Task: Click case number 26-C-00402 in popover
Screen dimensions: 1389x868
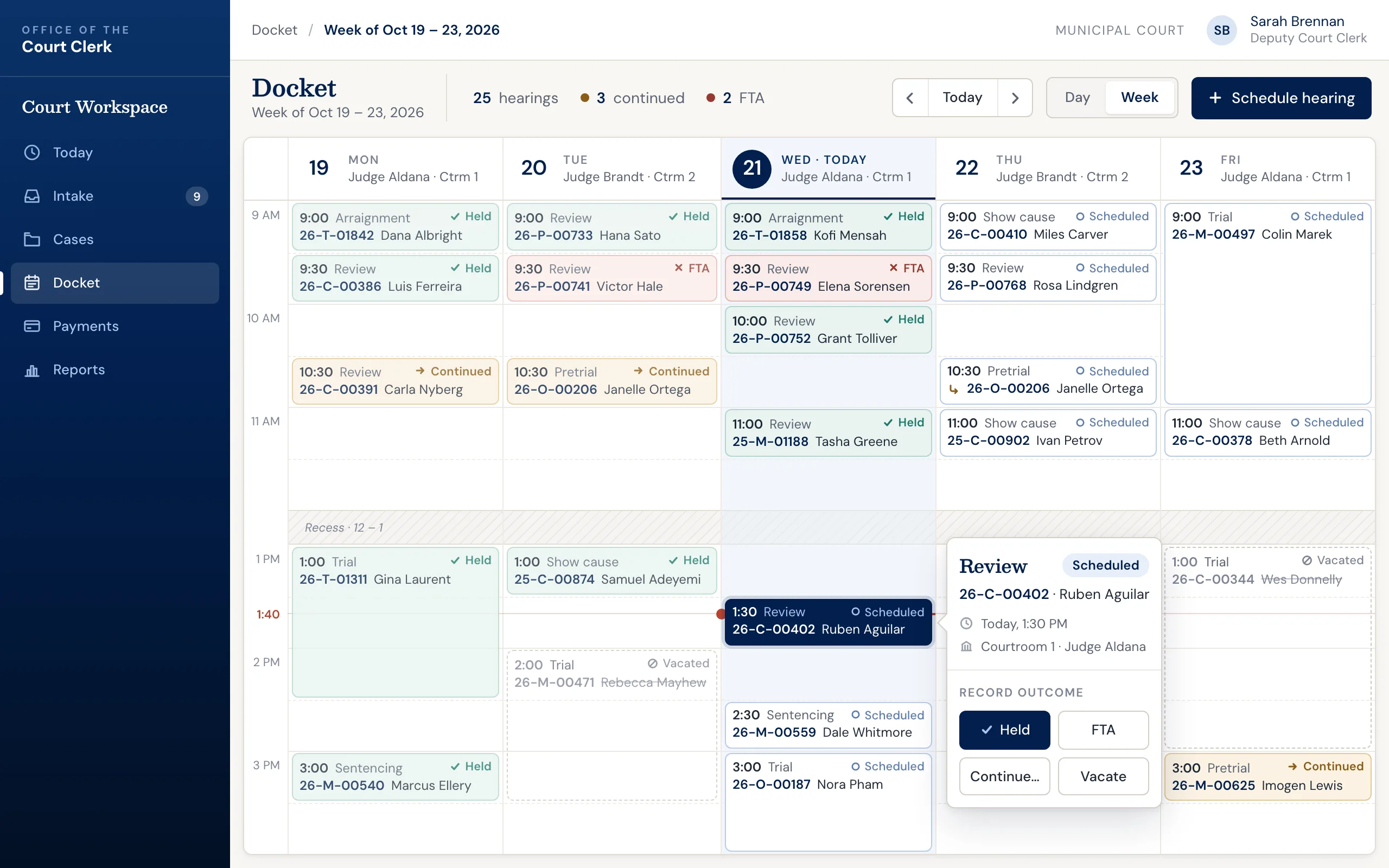Action: pyautogui.click(x=1004, y=594)
